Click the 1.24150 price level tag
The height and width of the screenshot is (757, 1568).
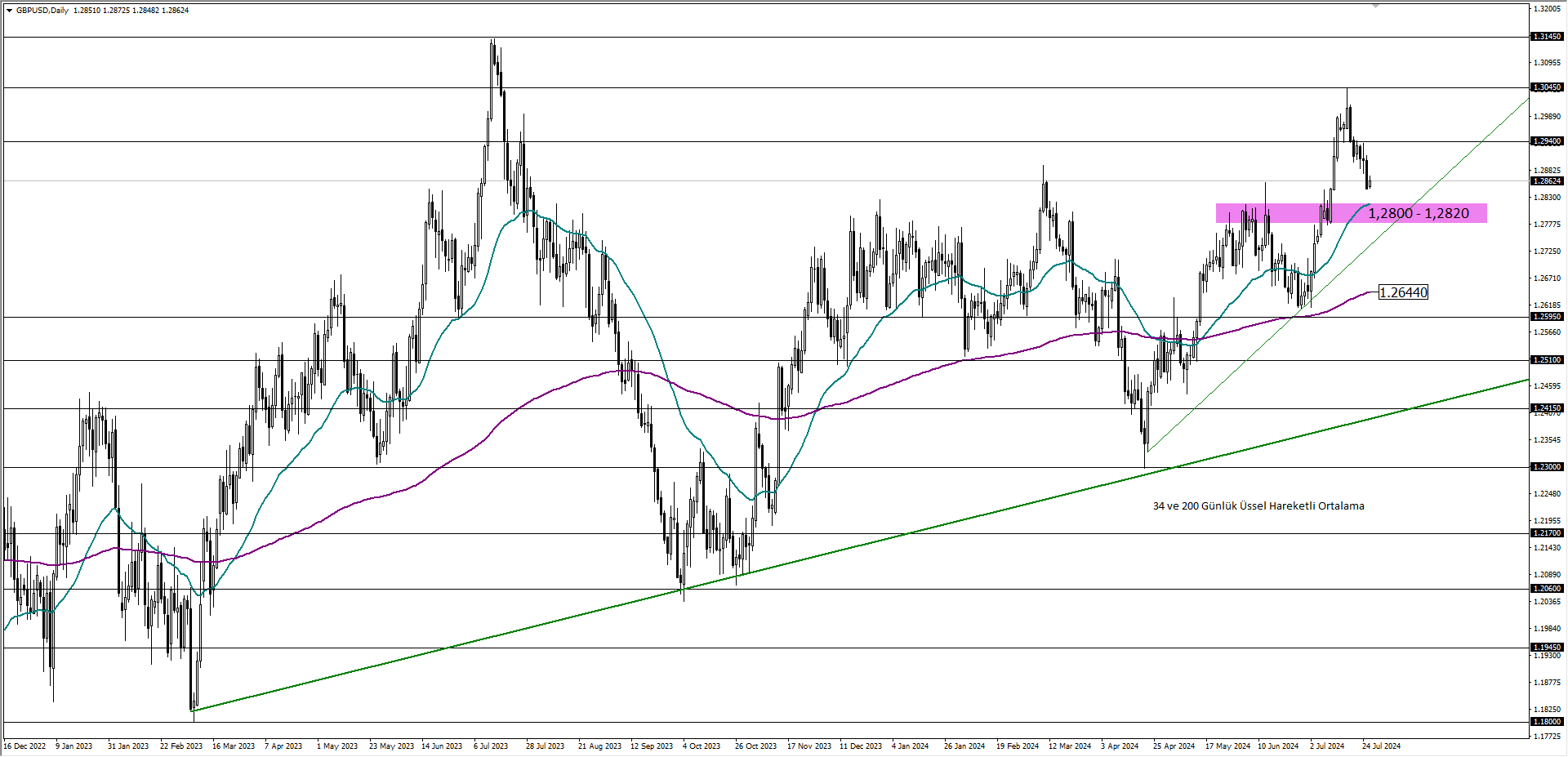[x=1547, y=408]
